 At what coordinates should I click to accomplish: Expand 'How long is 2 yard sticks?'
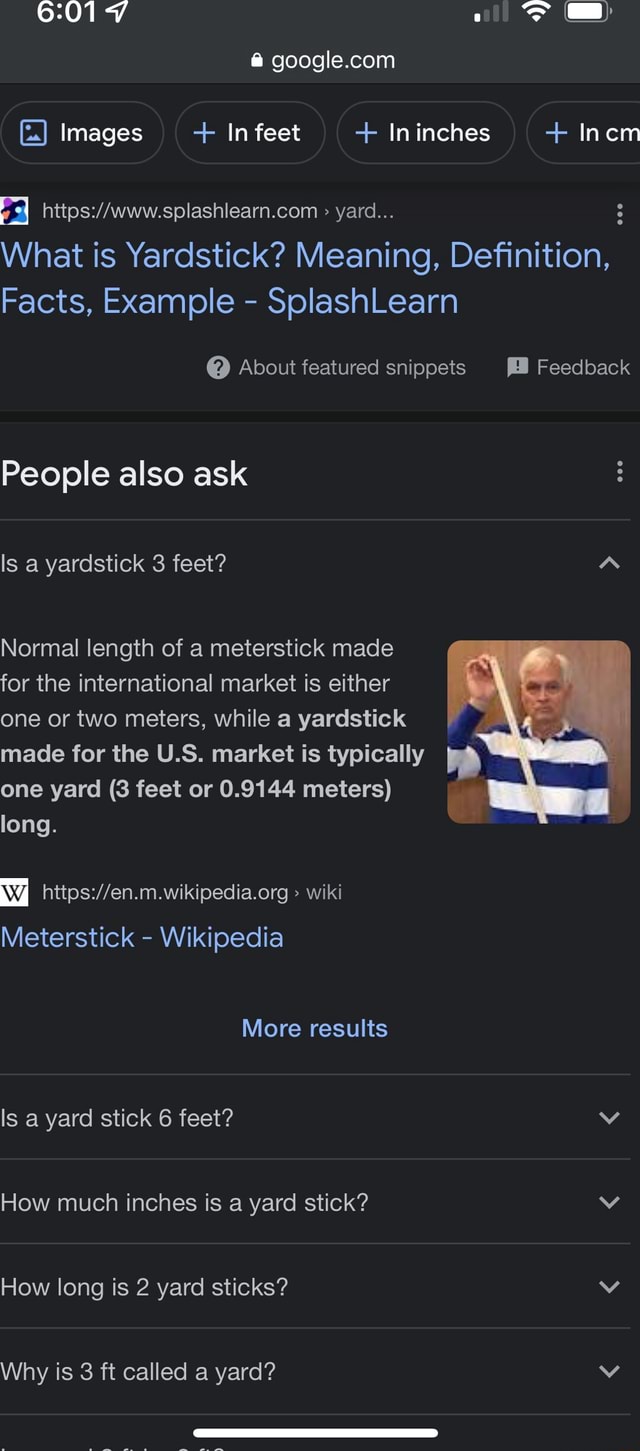[x=610, y=1287]
